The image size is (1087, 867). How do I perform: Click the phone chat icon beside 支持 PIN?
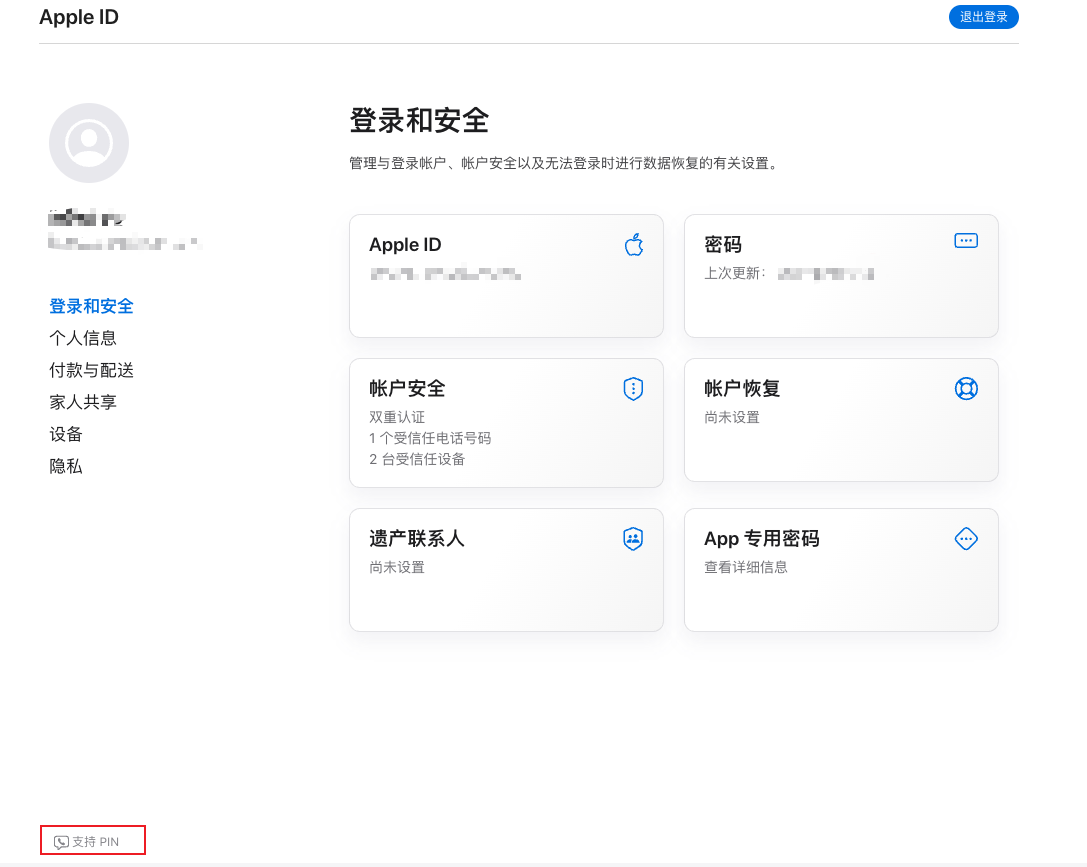pyautogui.click(x=61, y=842)
